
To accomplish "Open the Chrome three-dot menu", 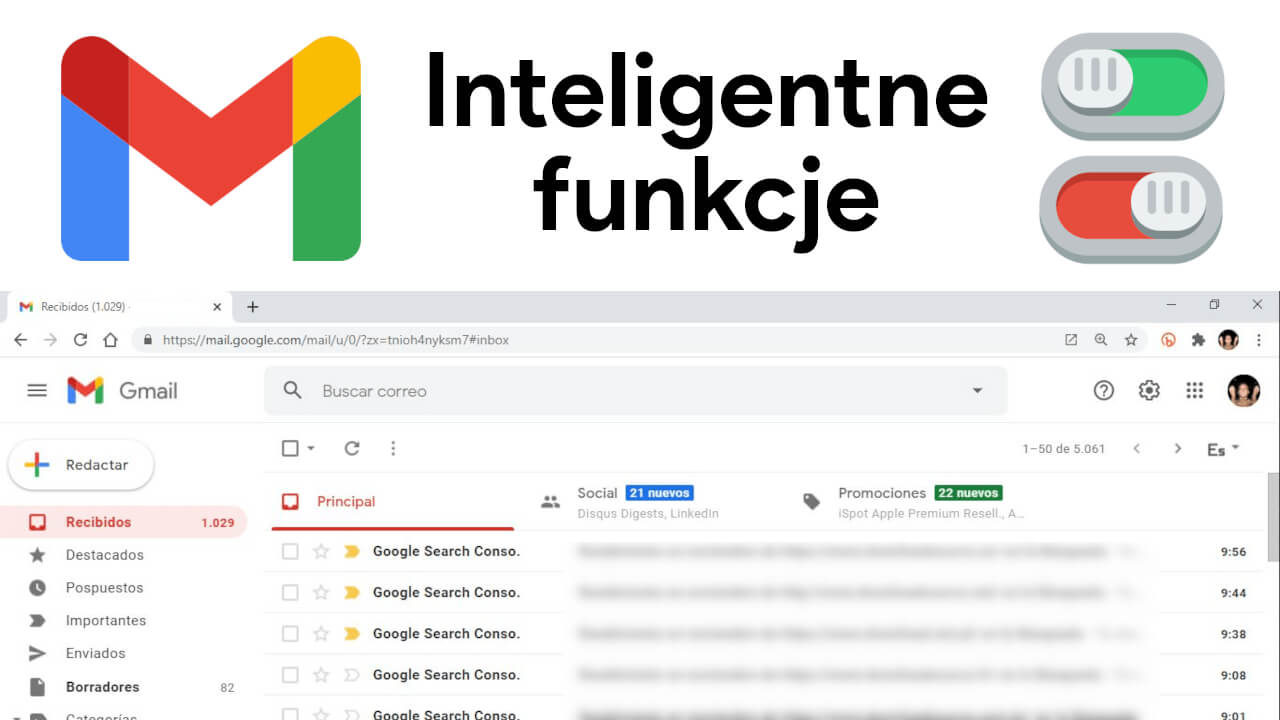I will pos(1259,340).
